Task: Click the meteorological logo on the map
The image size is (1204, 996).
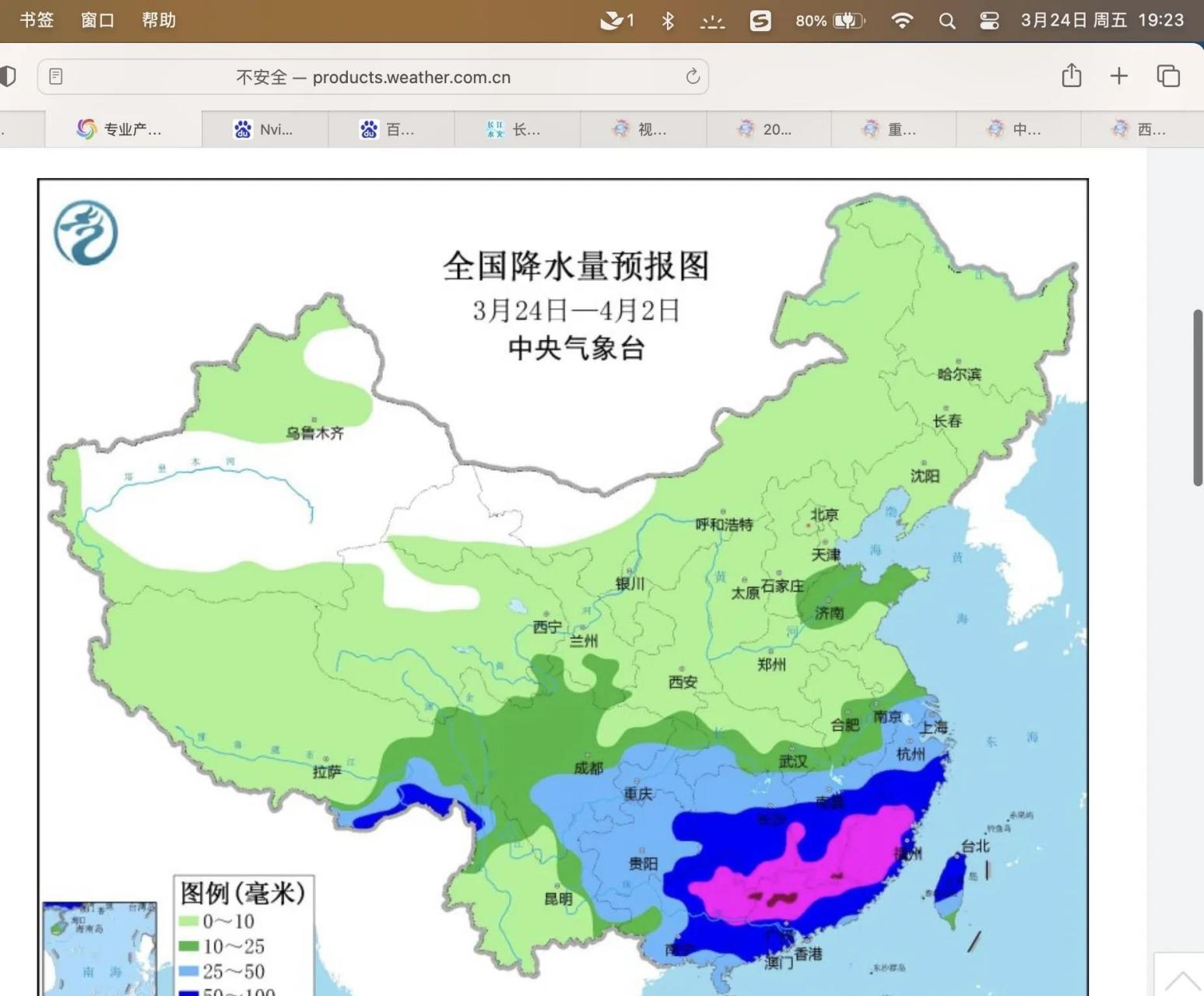Action: [x=86, y=233]
